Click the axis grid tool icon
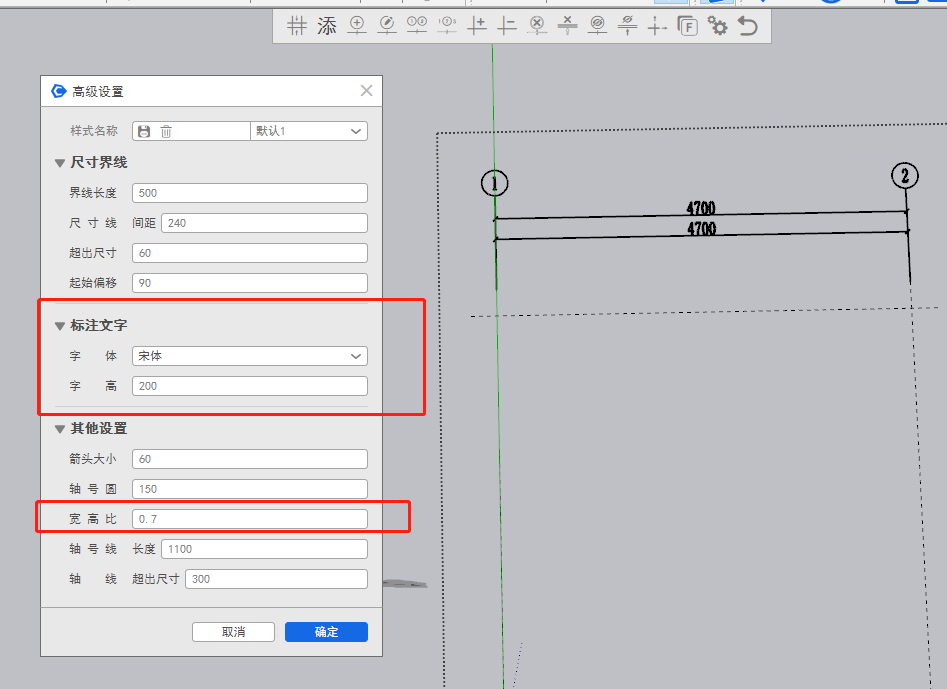This screenshot has height=689, width=947. pyautogui.click(x=296, y=26)
